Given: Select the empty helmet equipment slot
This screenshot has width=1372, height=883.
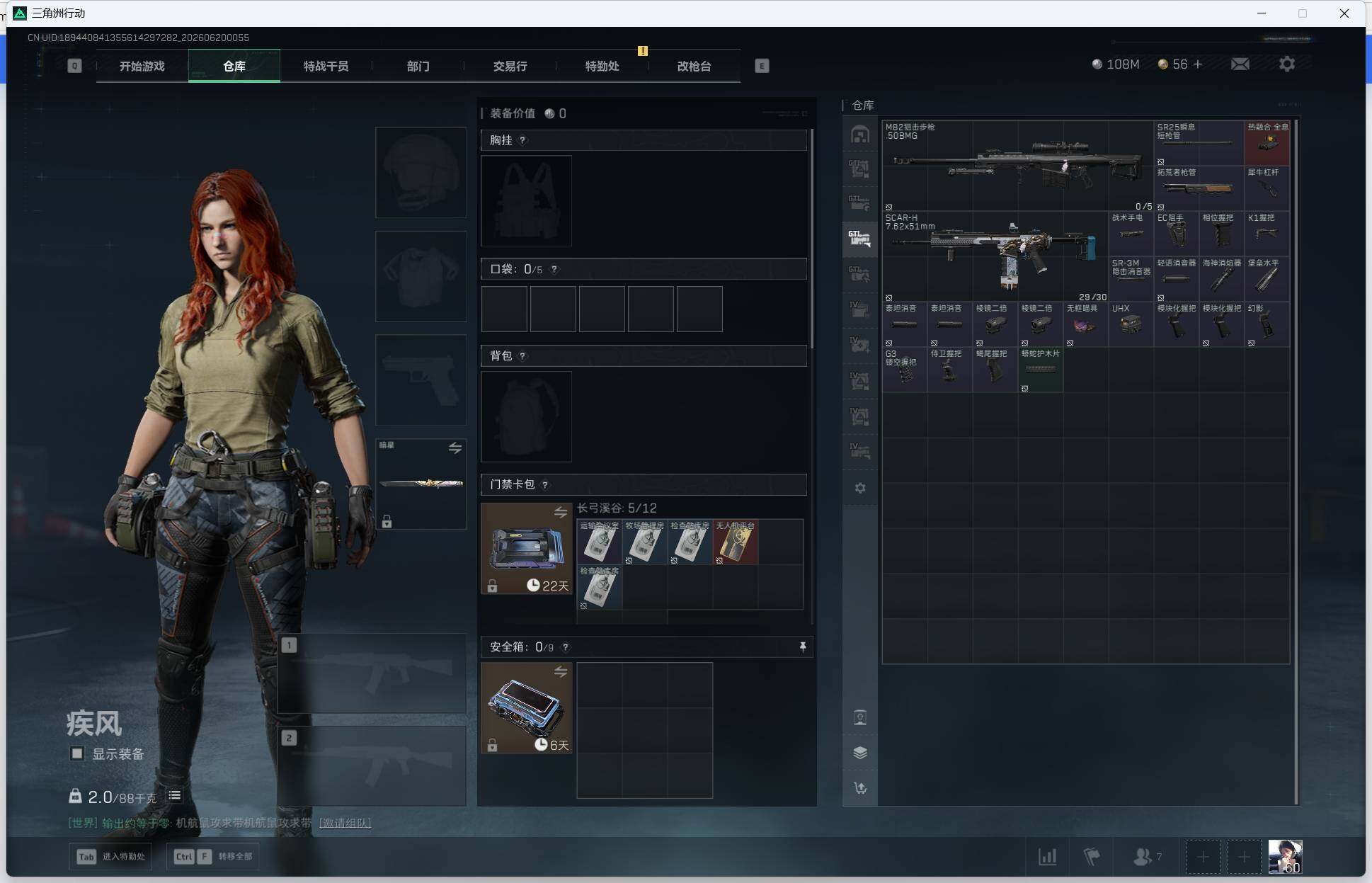Looking at the screenshot, I should coord(421,172).
